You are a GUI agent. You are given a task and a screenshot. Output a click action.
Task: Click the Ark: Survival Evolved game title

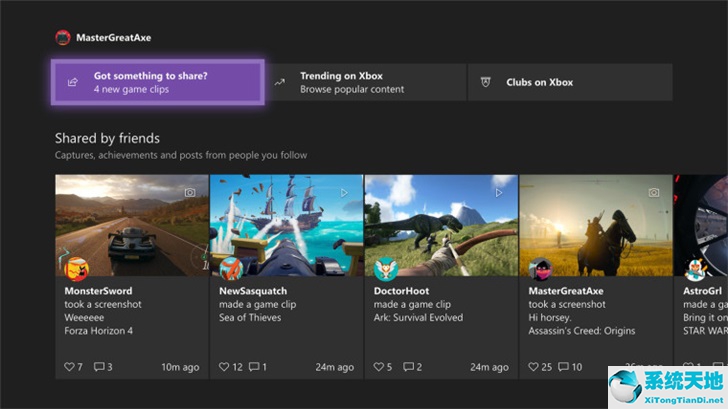click(x=418, y=318)
